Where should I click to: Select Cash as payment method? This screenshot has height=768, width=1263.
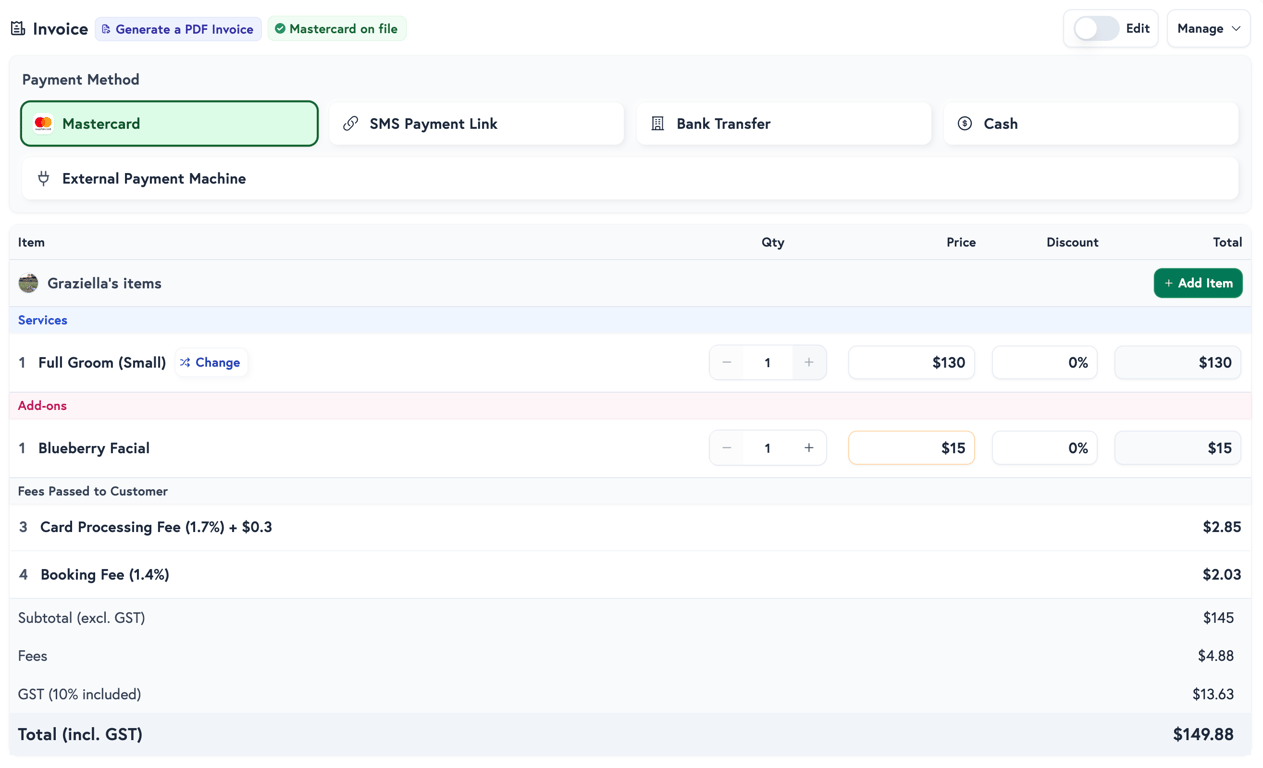pyautogui.click(x=1090, y=123)
